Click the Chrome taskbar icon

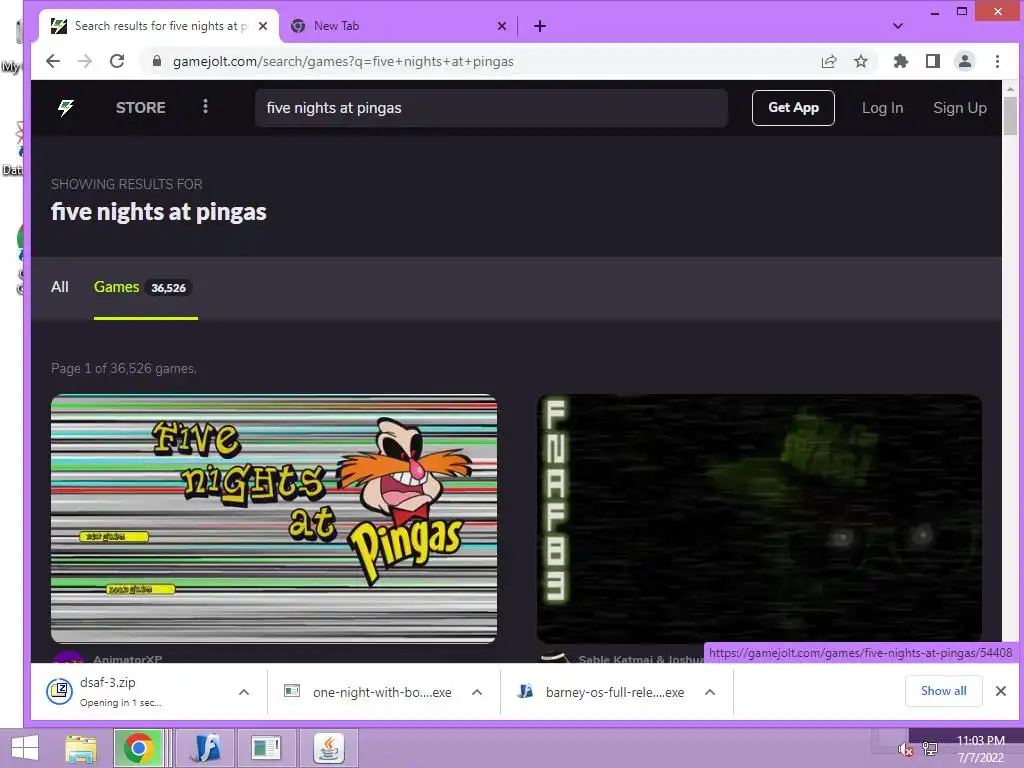[138, 748]
